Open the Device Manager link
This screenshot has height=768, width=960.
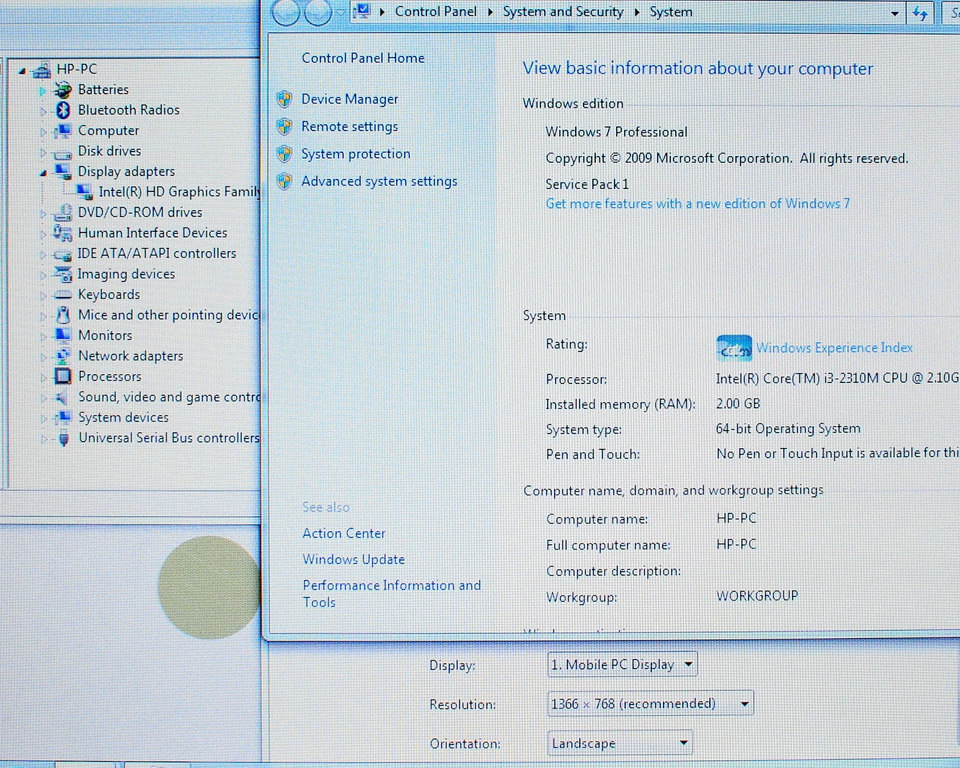point(350,99)
